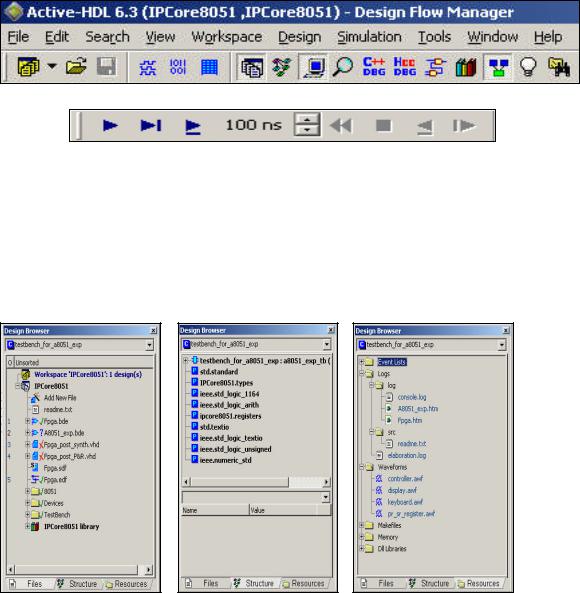580x593 pixels.
Task: Click horizontal scrollbar under package list
Action: [x=256, y=482]
